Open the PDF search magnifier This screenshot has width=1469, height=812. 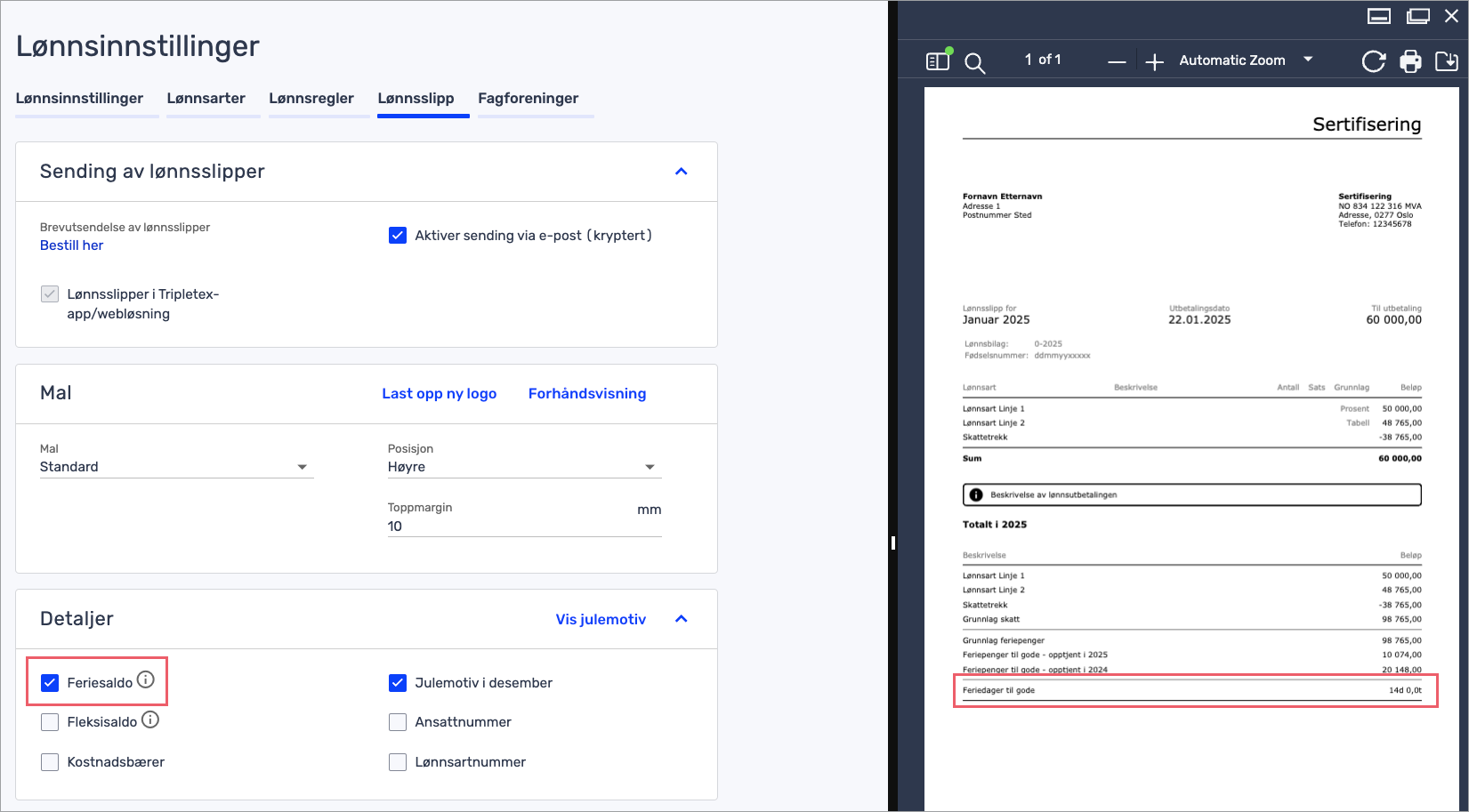click(x=975, y=62)
